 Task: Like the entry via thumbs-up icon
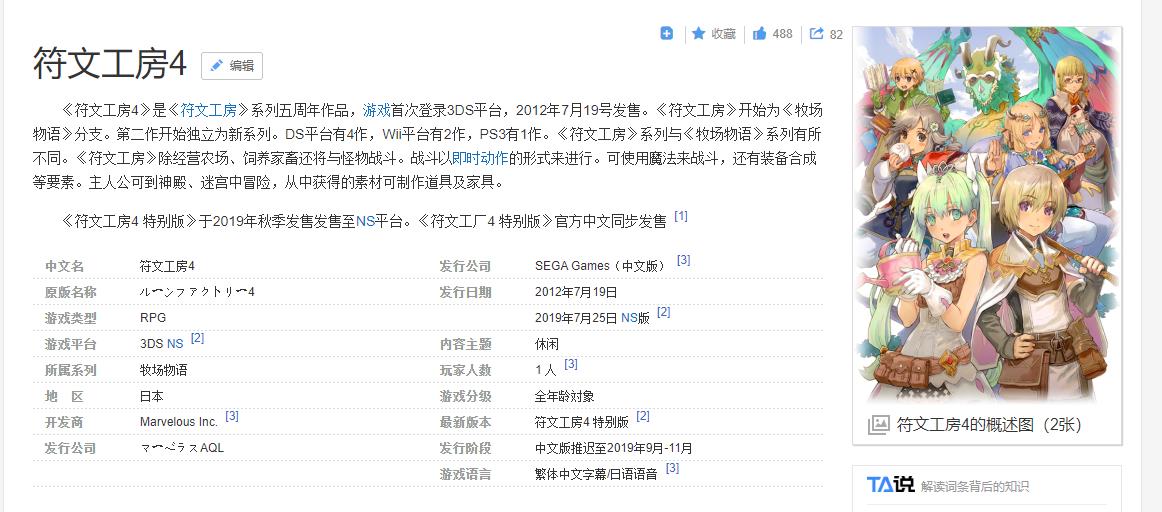click(x=760, y=33)
